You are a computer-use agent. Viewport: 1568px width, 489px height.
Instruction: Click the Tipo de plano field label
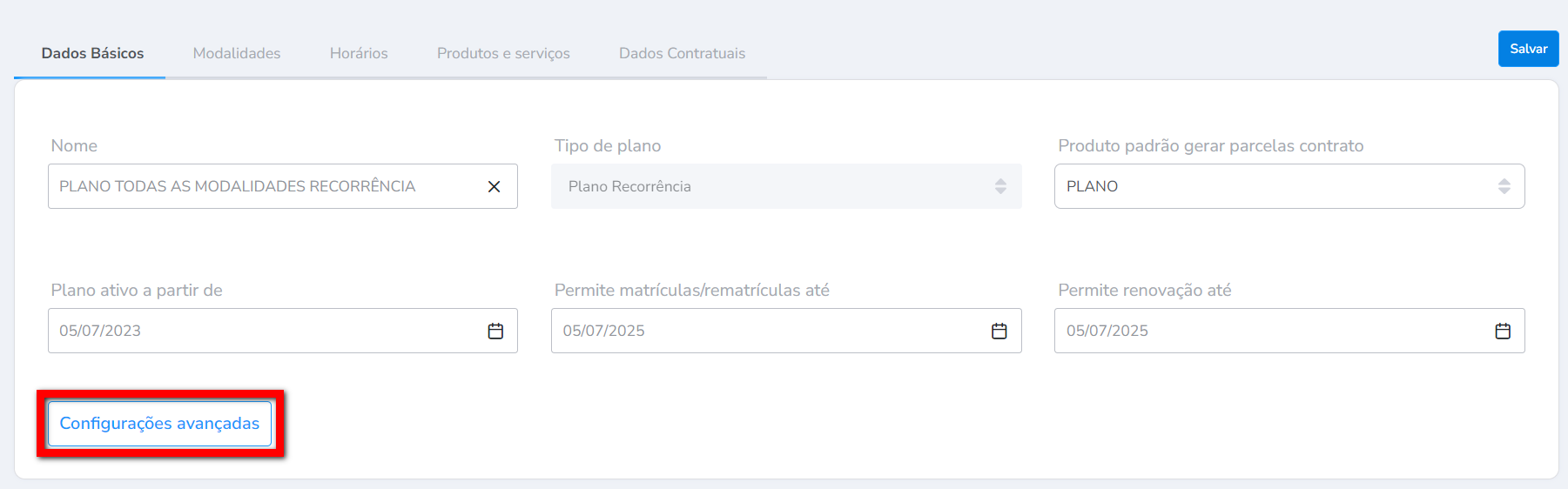(608, 146)
